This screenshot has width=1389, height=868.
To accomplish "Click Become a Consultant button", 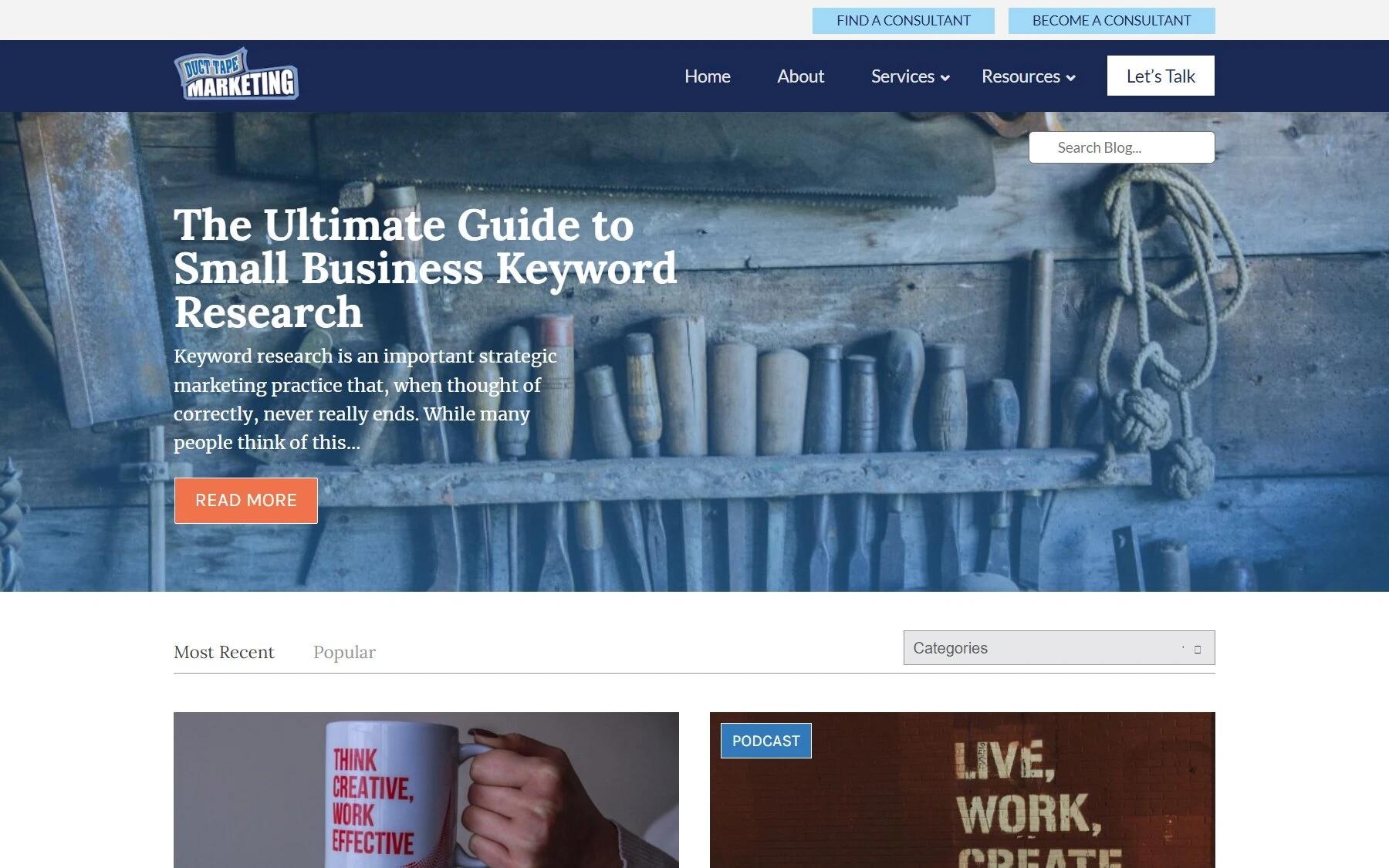I will pyautogui.click(x=1112, y=21).
